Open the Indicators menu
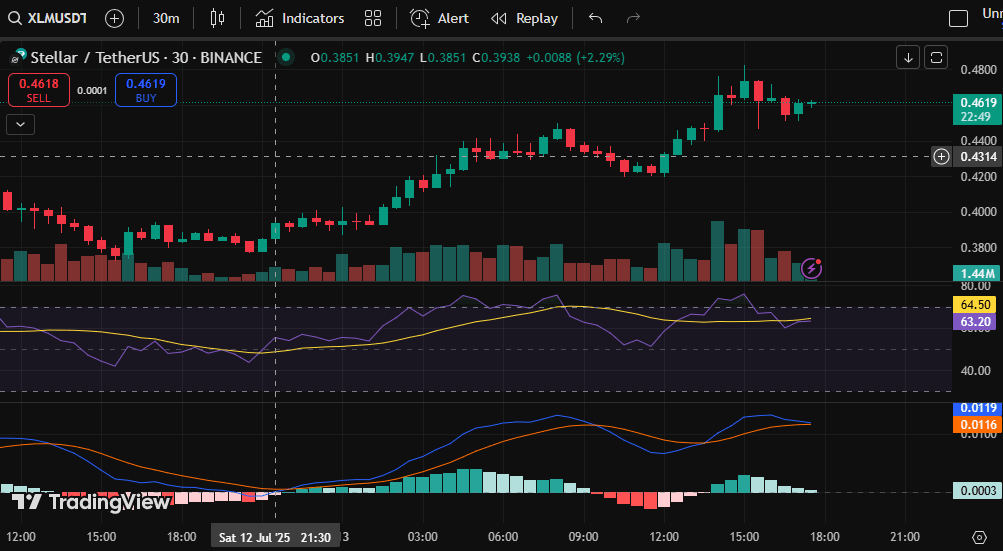1003x551 pixels. coord(299,18)
